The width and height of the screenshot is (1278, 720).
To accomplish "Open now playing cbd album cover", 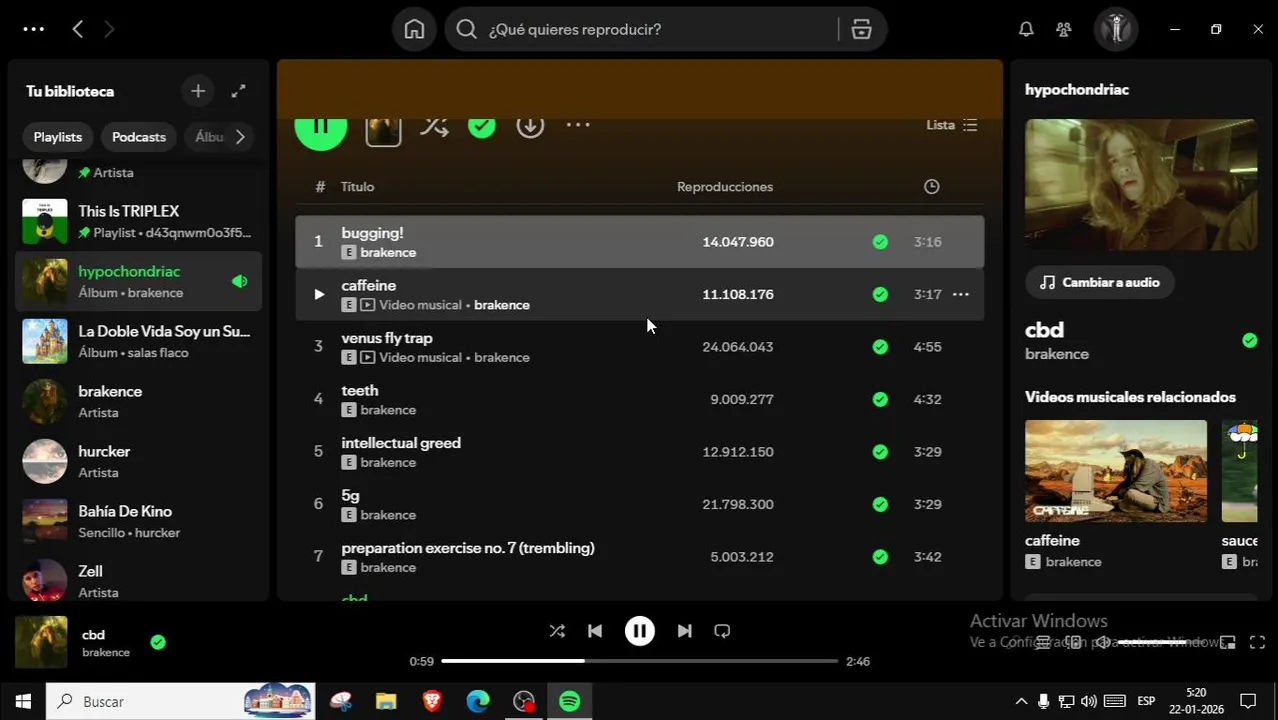I will 41,642.
